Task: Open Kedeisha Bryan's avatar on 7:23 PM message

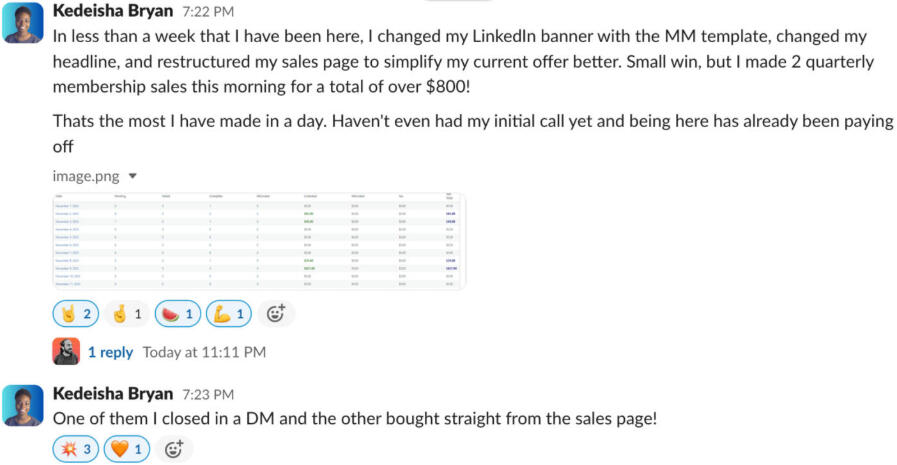Action: pyautogui.click(x=22, y=404)
